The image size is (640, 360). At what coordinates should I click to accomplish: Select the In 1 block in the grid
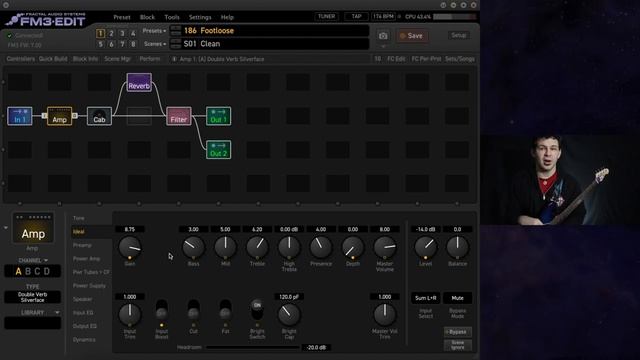pyautogui.click(x=20, y=116)
